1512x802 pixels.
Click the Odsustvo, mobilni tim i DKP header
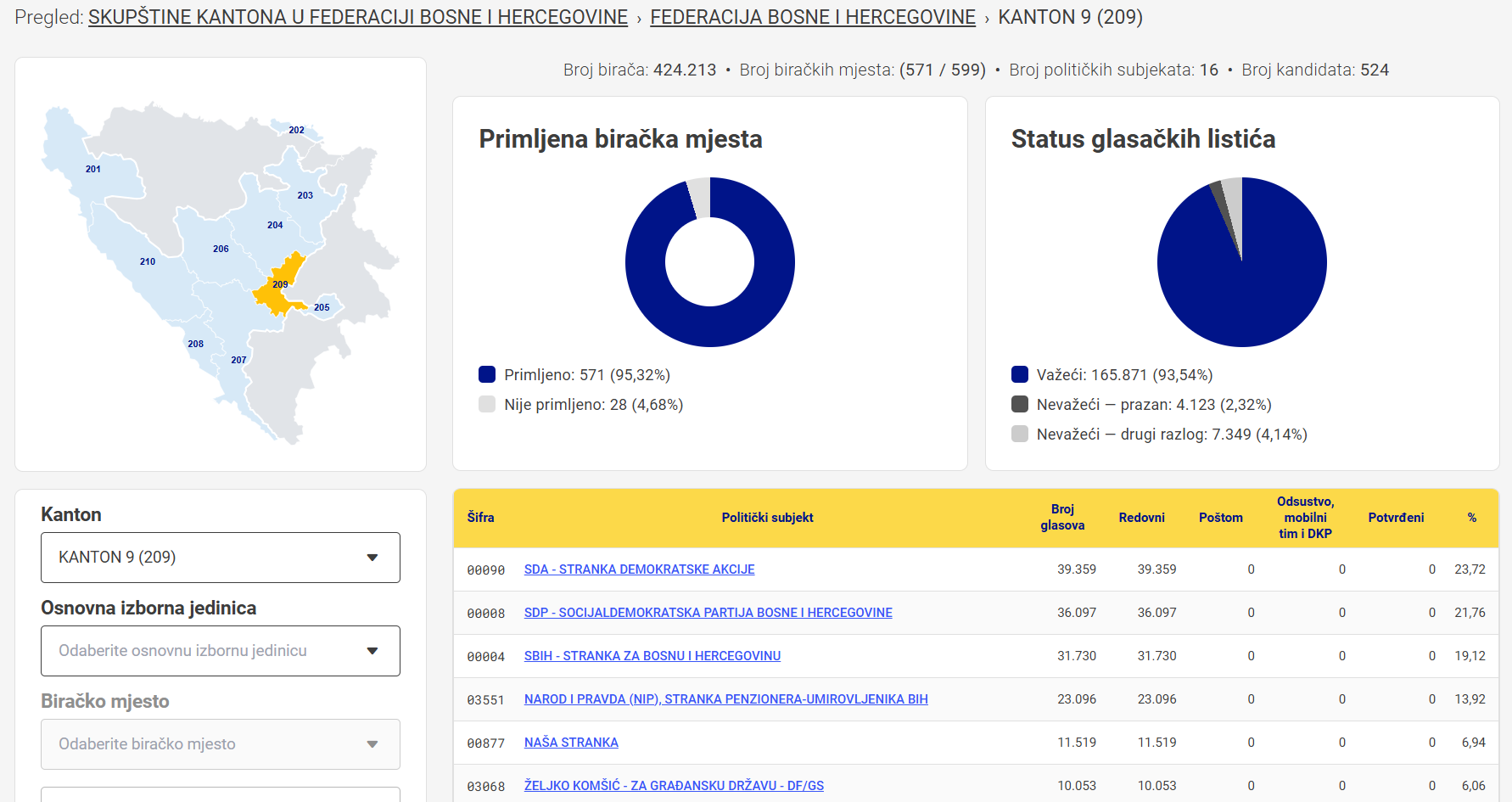pyautogui.click(x=1305, y=518)
